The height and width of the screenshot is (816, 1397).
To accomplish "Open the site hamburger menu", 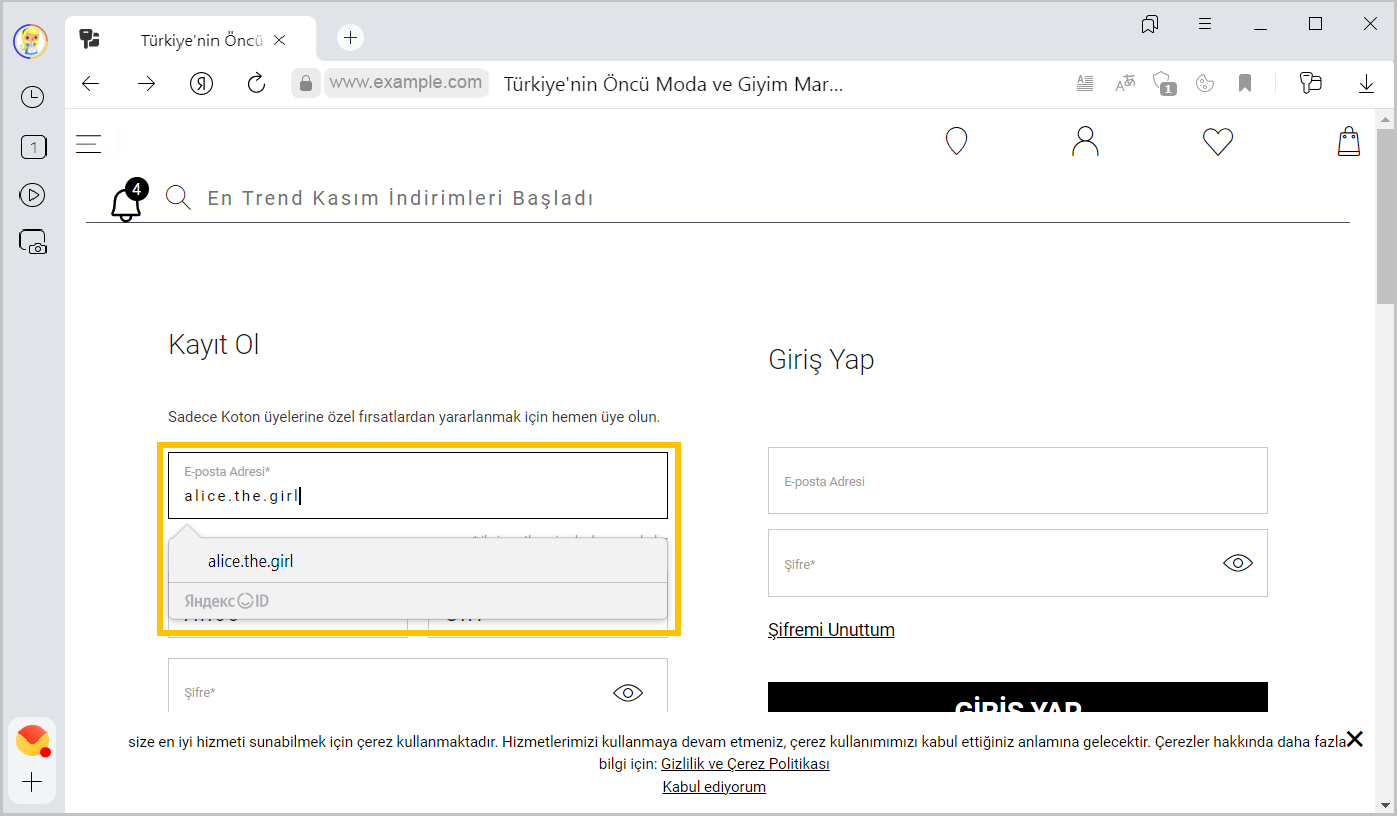I will point(89,144).
